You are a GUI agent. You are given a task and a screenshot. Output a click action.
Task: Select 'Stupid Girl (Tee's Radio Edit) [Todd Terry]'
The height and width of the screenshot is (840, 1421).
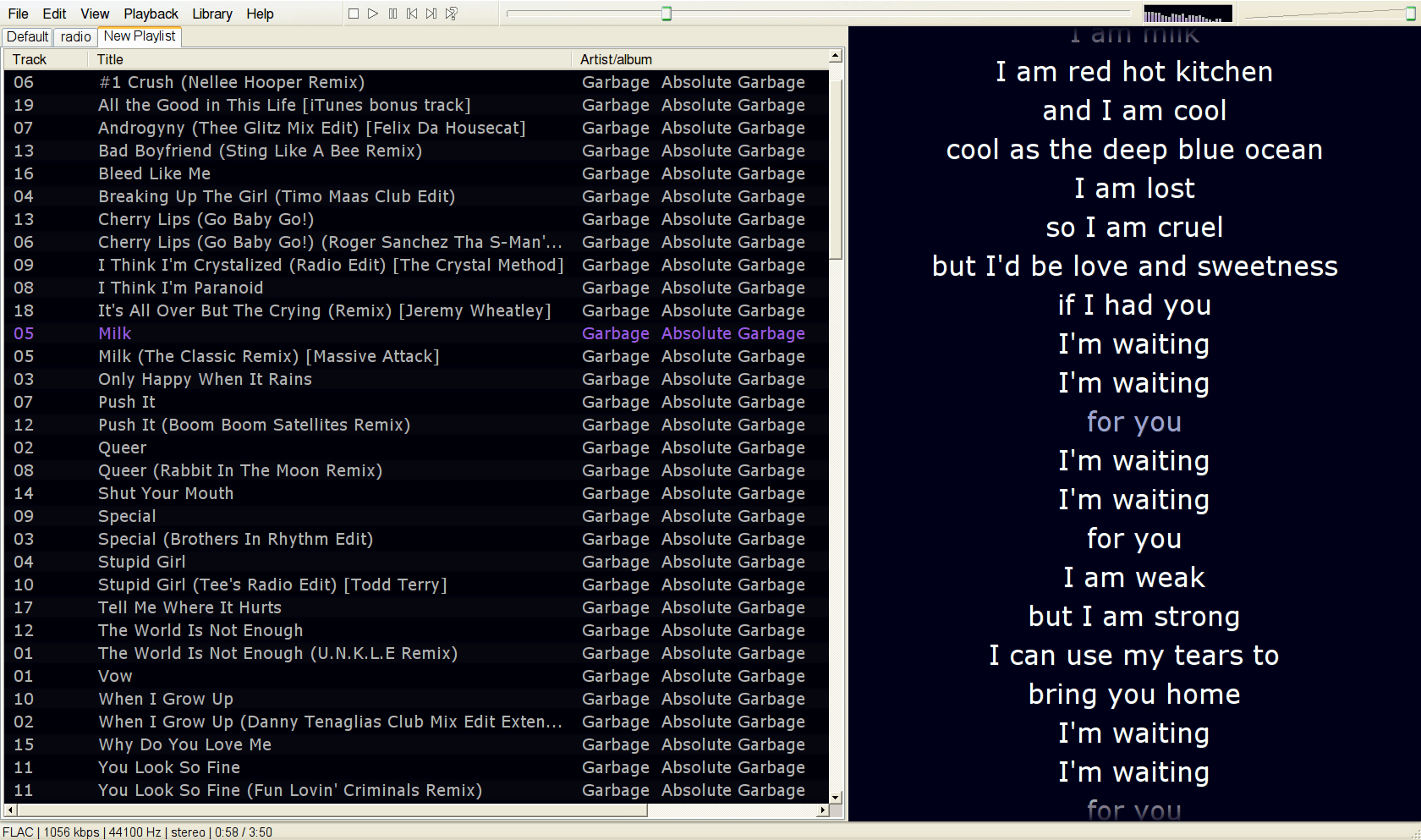click(416, 585)
